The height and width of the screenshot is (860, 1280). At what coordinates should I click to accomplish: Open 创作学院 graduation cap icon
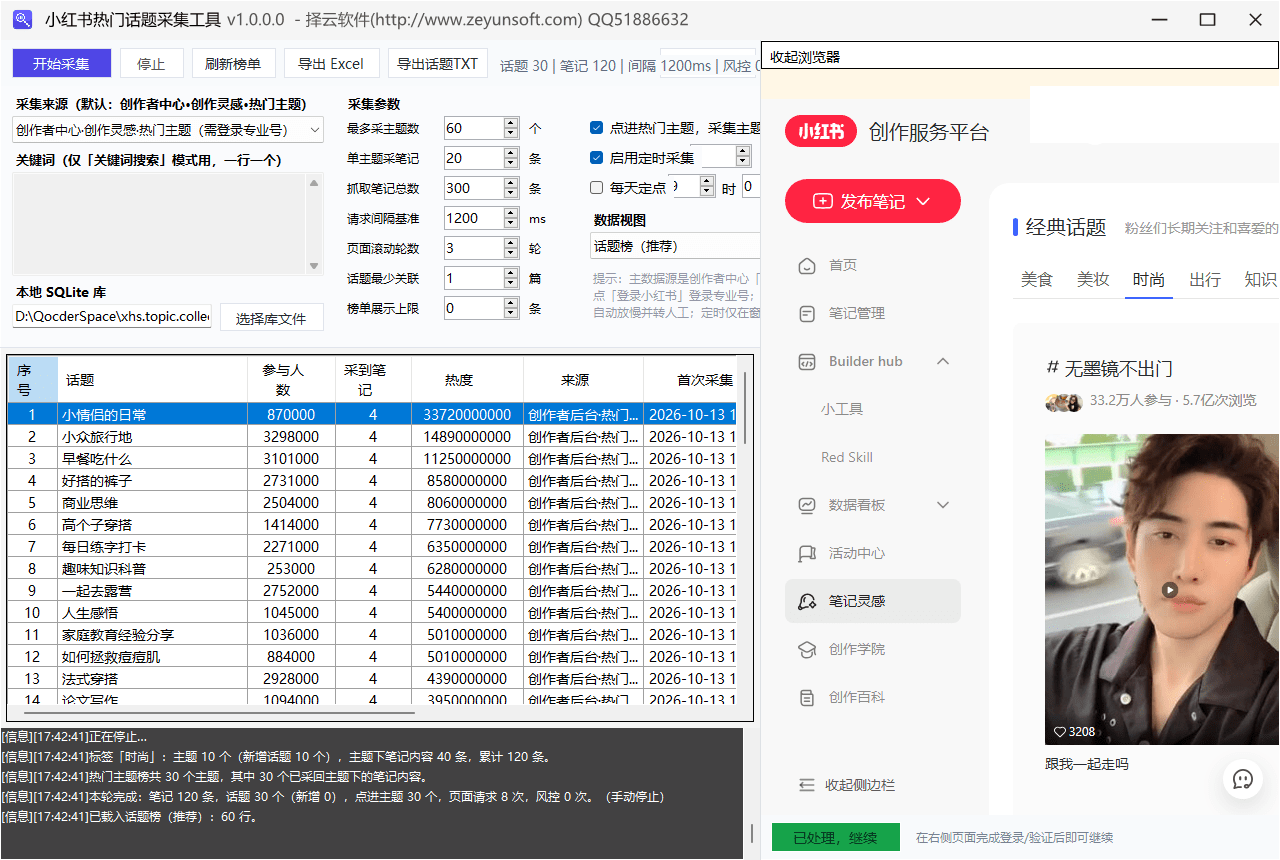pos(807,649)
